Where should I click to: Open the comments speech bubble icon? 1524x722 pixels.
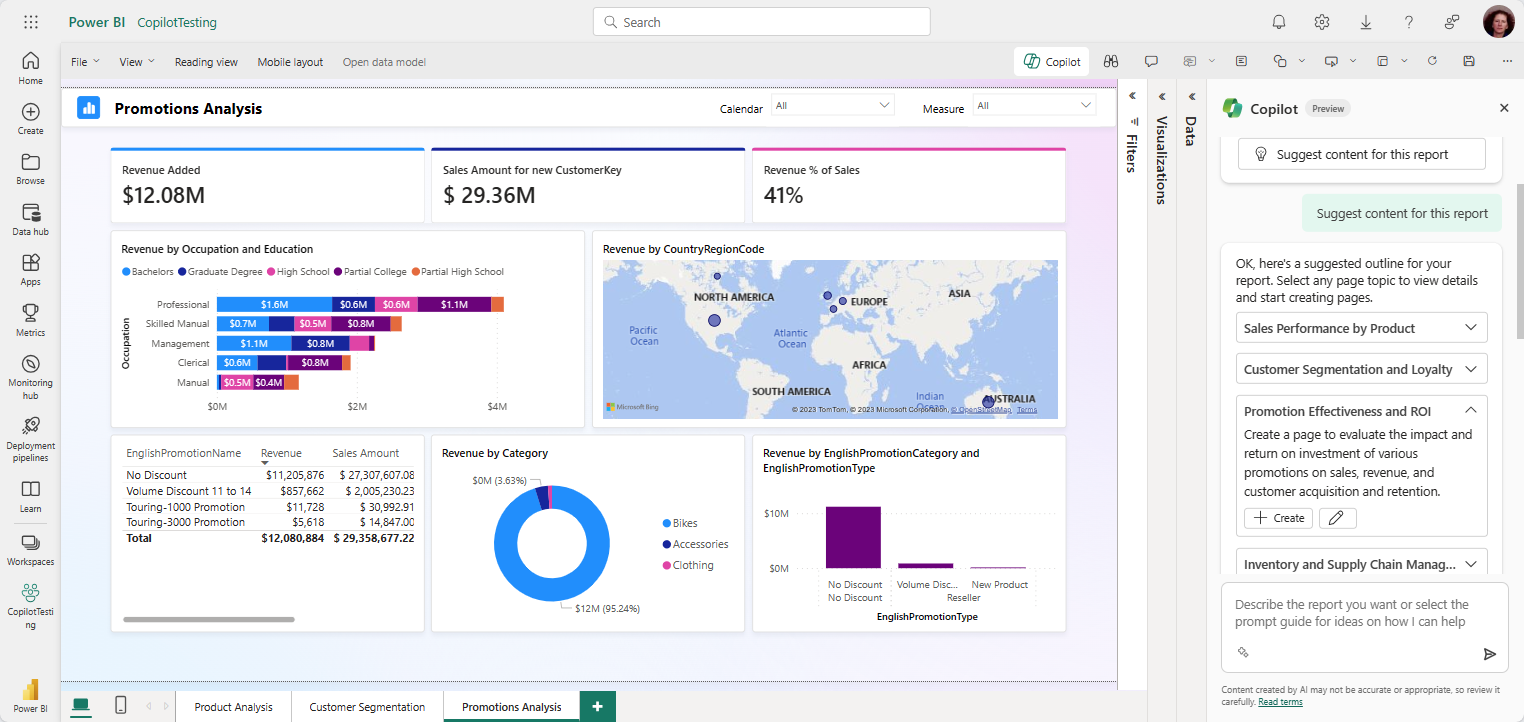click(1151, 61)
